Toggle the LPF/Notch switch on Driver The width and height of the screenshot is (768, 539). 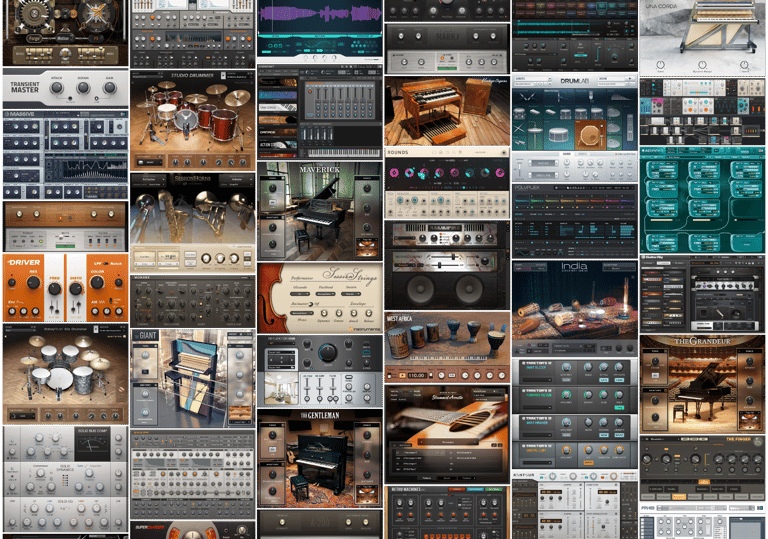pyautogui.click(x=108, y=264)
